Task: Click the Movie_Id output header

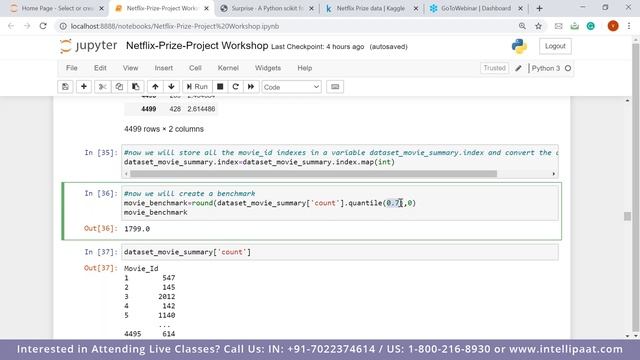Action: (141, 269)
